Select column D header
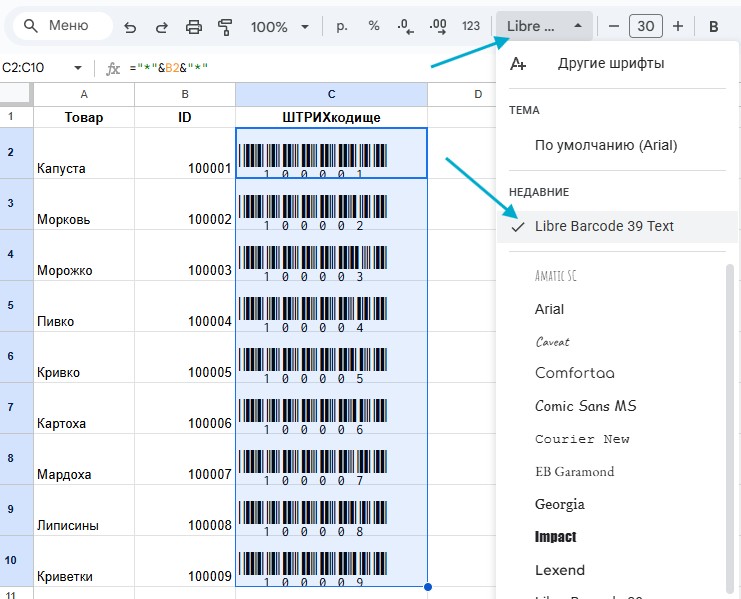Viewport: 741px width, 599px height. [477, 94]
